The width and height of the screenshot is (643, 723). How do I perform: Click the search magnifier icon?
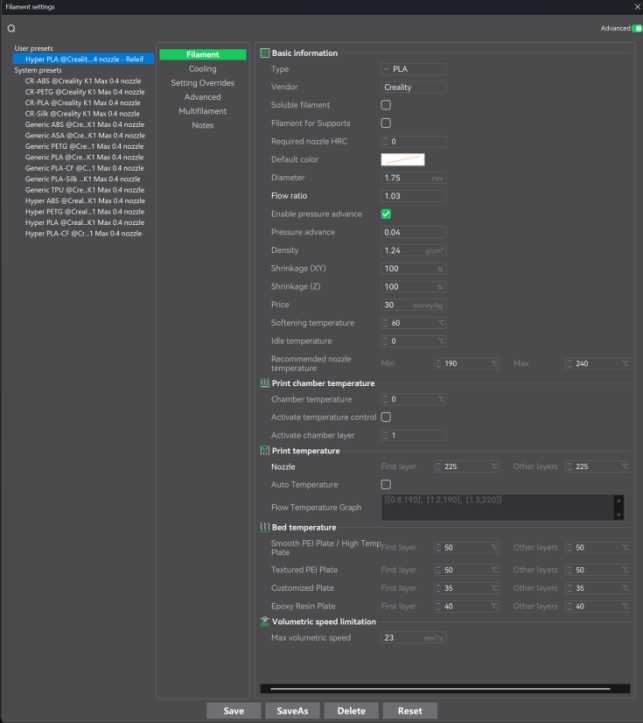tap(11, 29)
